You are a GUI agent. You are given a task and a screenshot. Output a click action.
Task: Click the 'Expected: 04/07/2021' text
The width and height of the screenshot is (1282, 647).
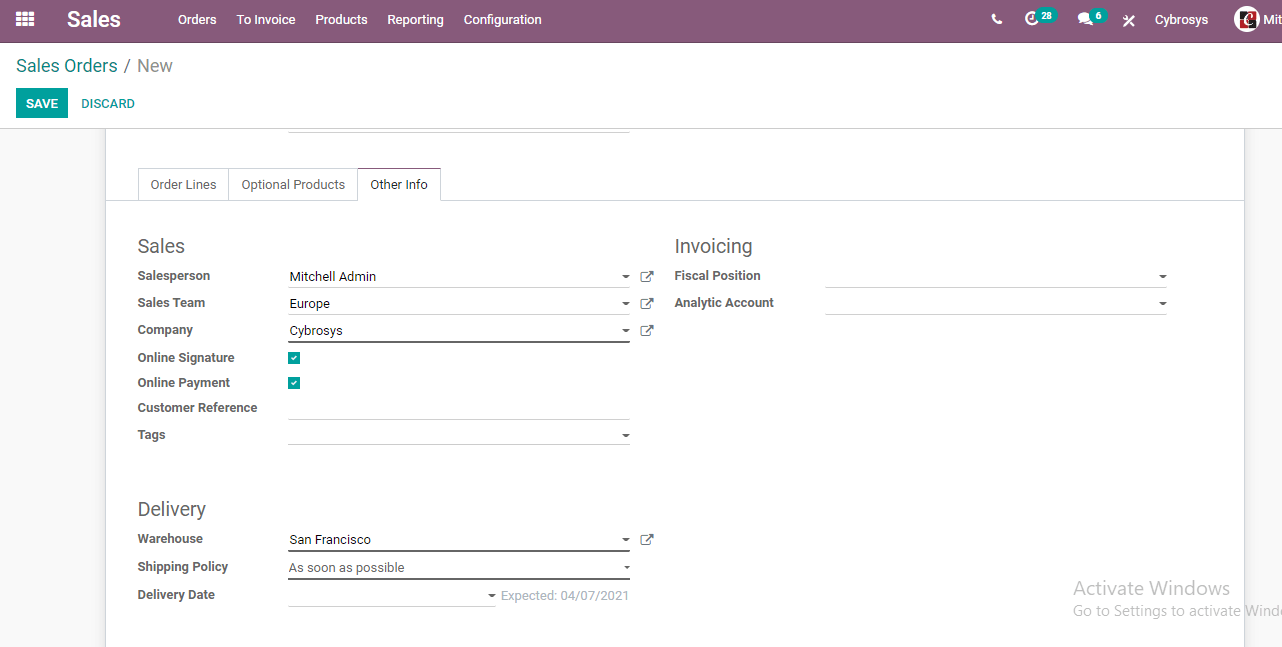click(x=565, y=596)
